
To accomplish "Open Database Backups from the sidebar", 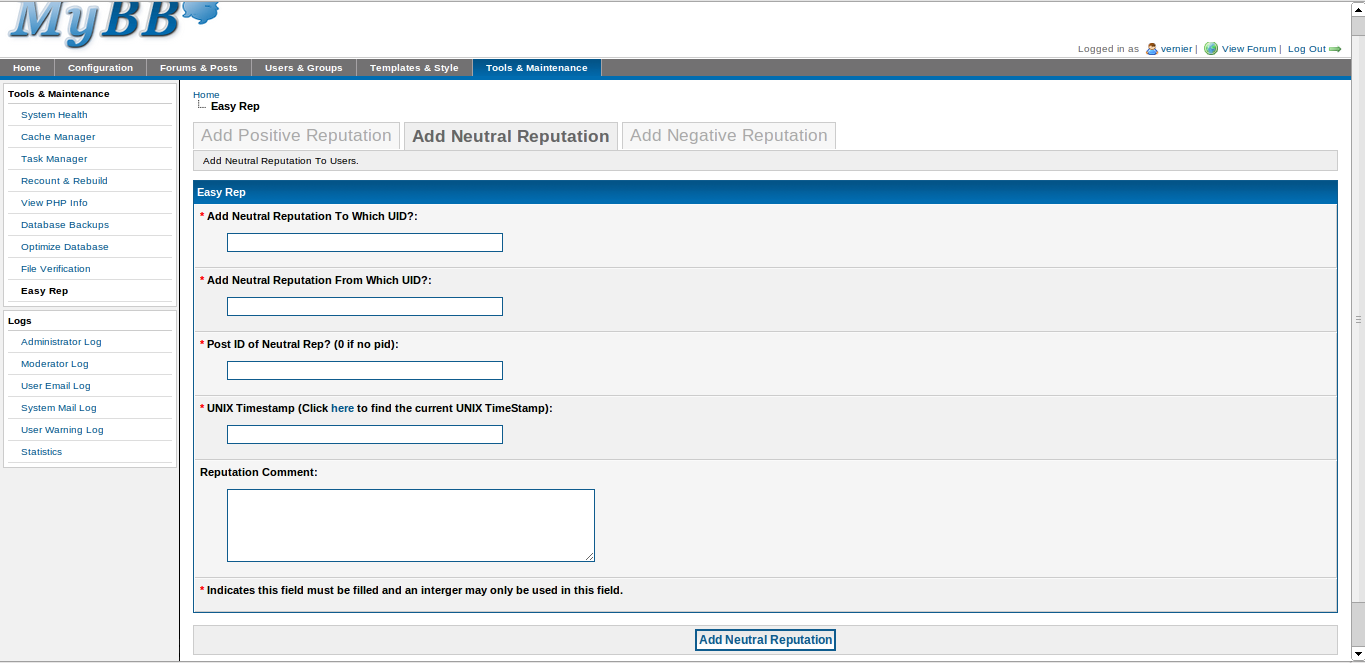I will pos(65,225).
